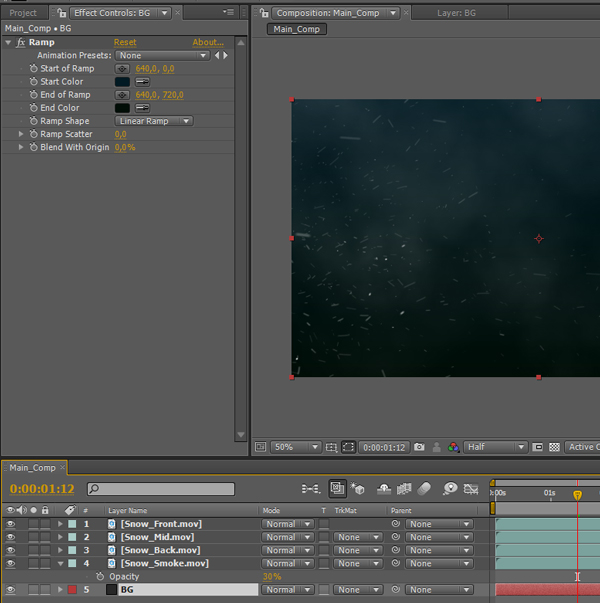The image size is (600, 603).
Task: Open the magnification 50% dropdown
Action: coord(297,447)
